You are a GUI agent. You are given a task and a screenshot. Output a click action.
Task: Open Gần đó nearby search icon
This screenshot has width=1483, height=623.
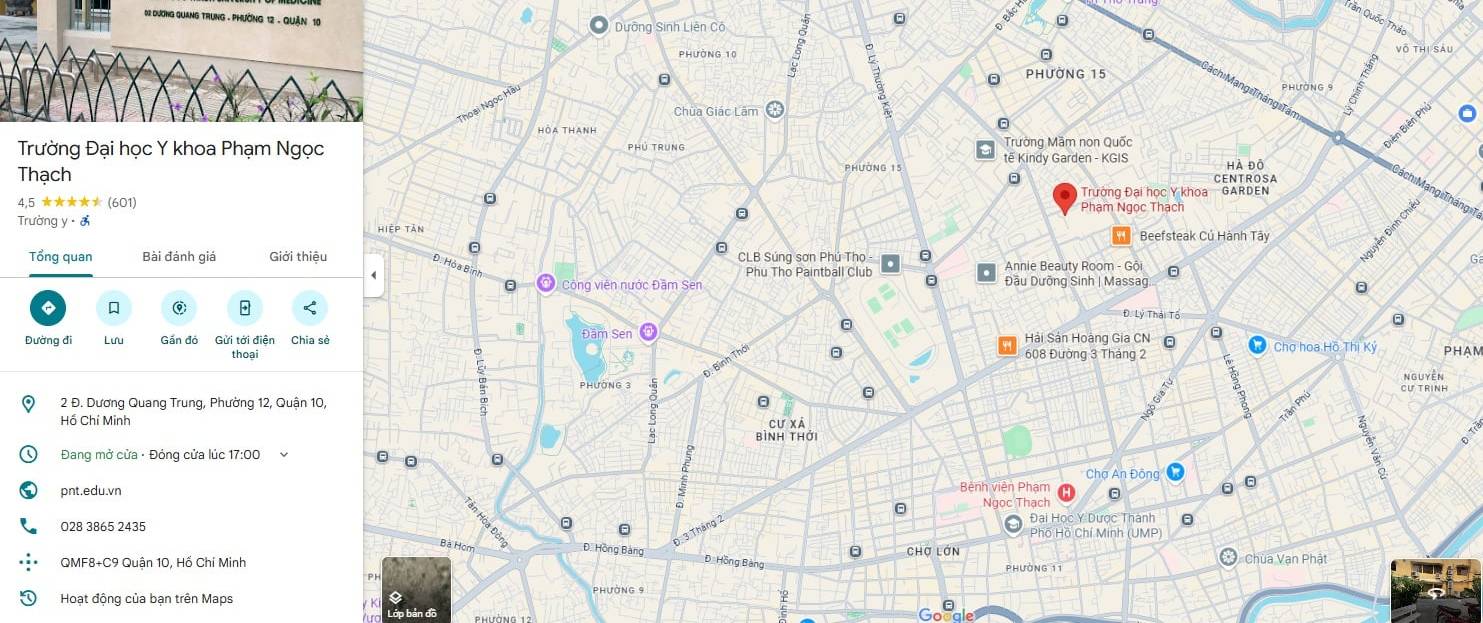click(x=179, y=308)
